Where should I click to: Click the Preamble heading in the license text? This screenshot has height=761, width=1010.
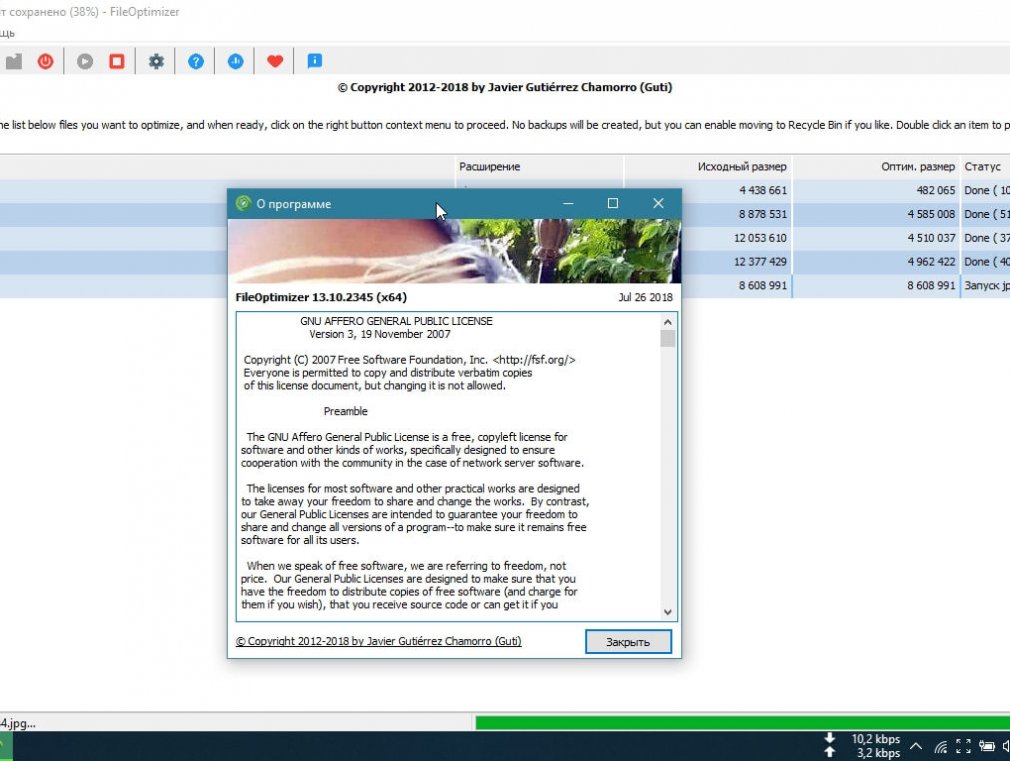coord(345,412)
